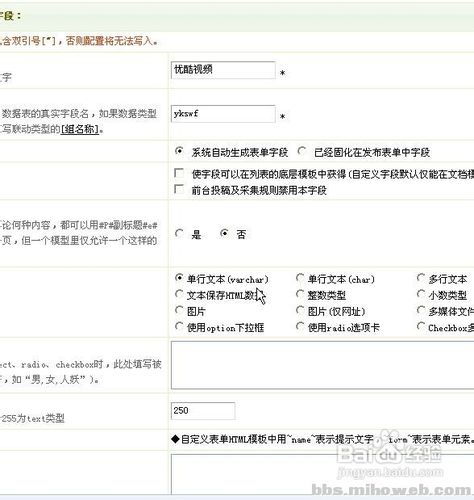Image resolution: width=474 pixels, height=500 pixels.
Task: Click the max length field showing 250
Action: (x=203, y=411)
